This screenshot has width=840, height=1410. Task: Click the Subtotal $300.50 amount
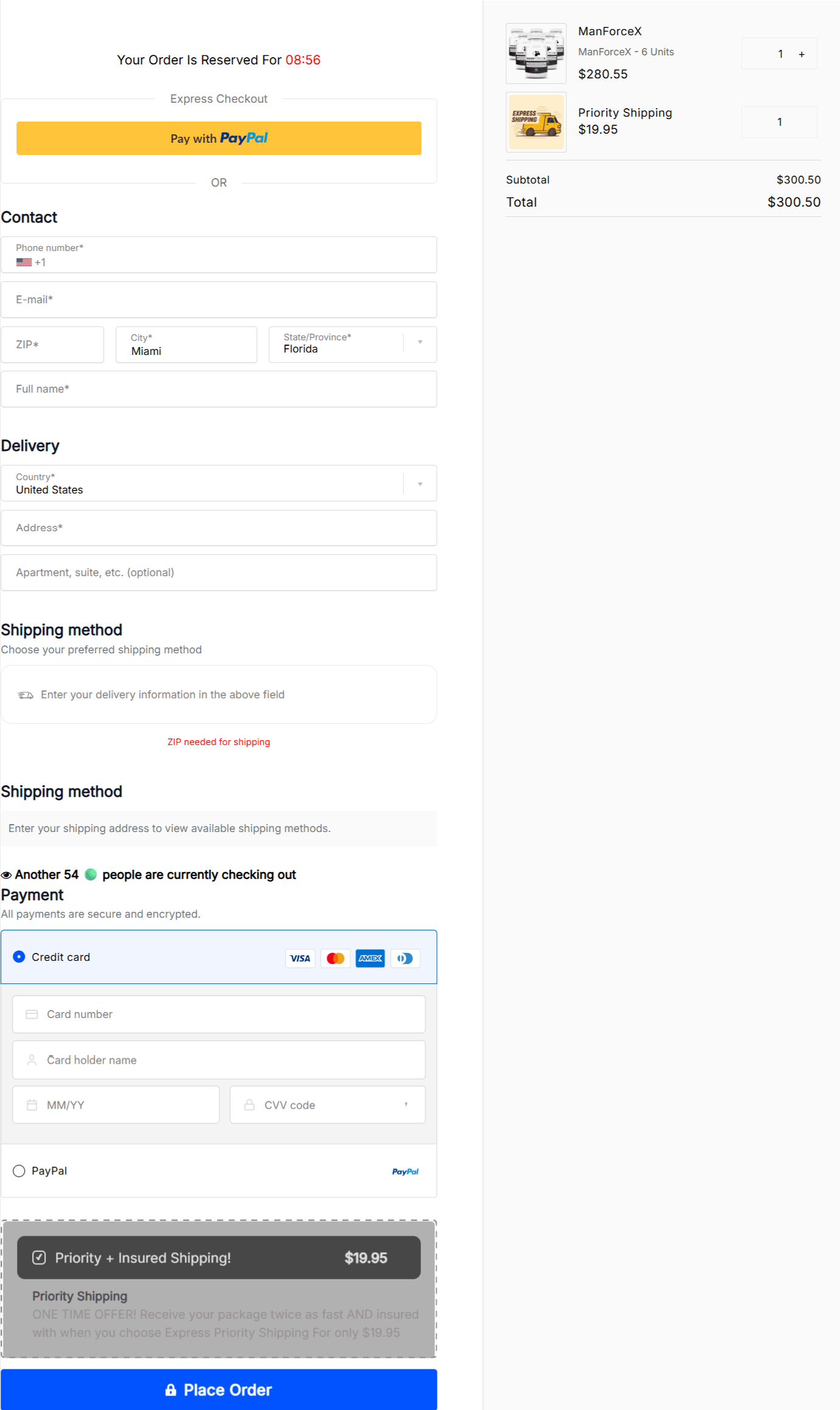coord(799,180)
